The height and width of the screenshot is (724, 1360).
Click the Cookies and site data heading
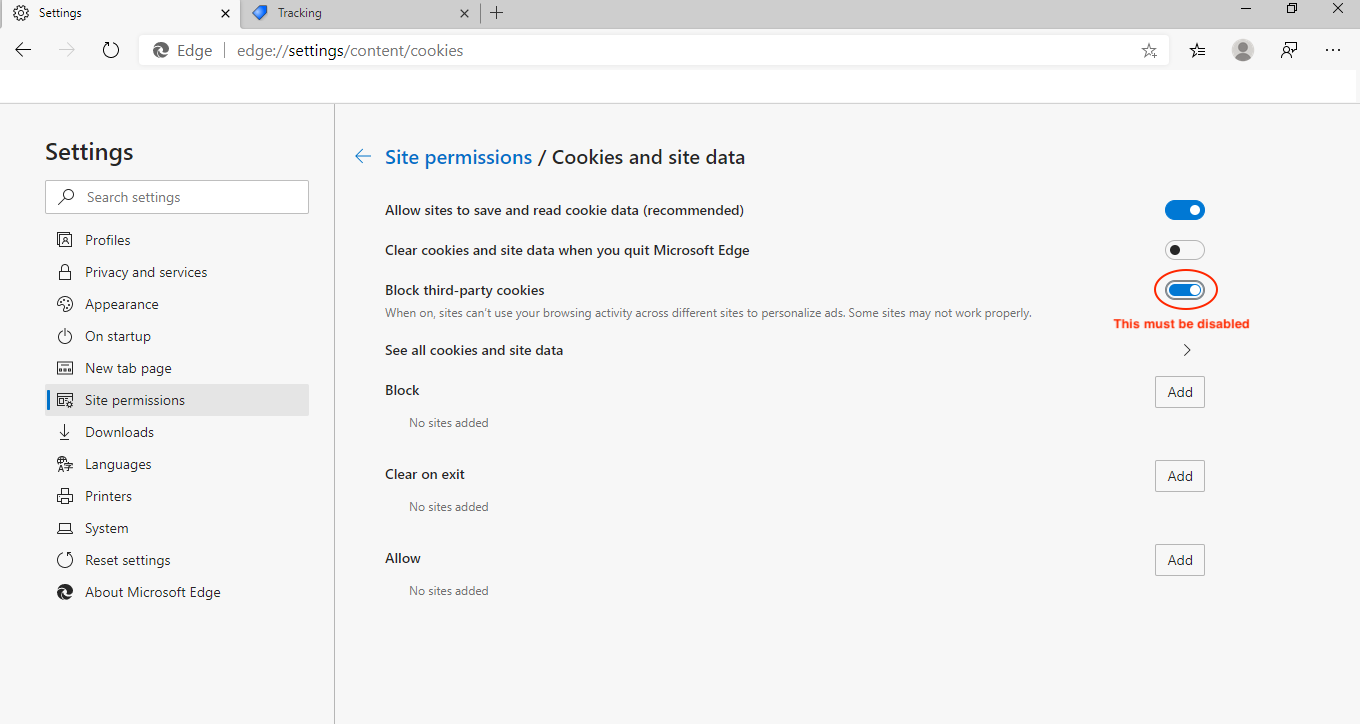click(648, 157)
